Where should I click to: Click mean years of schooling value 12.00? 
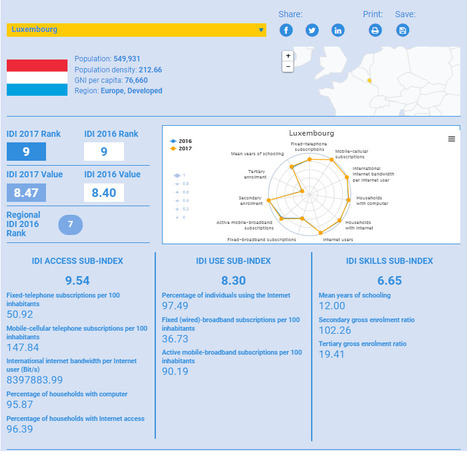click(332, 306)
